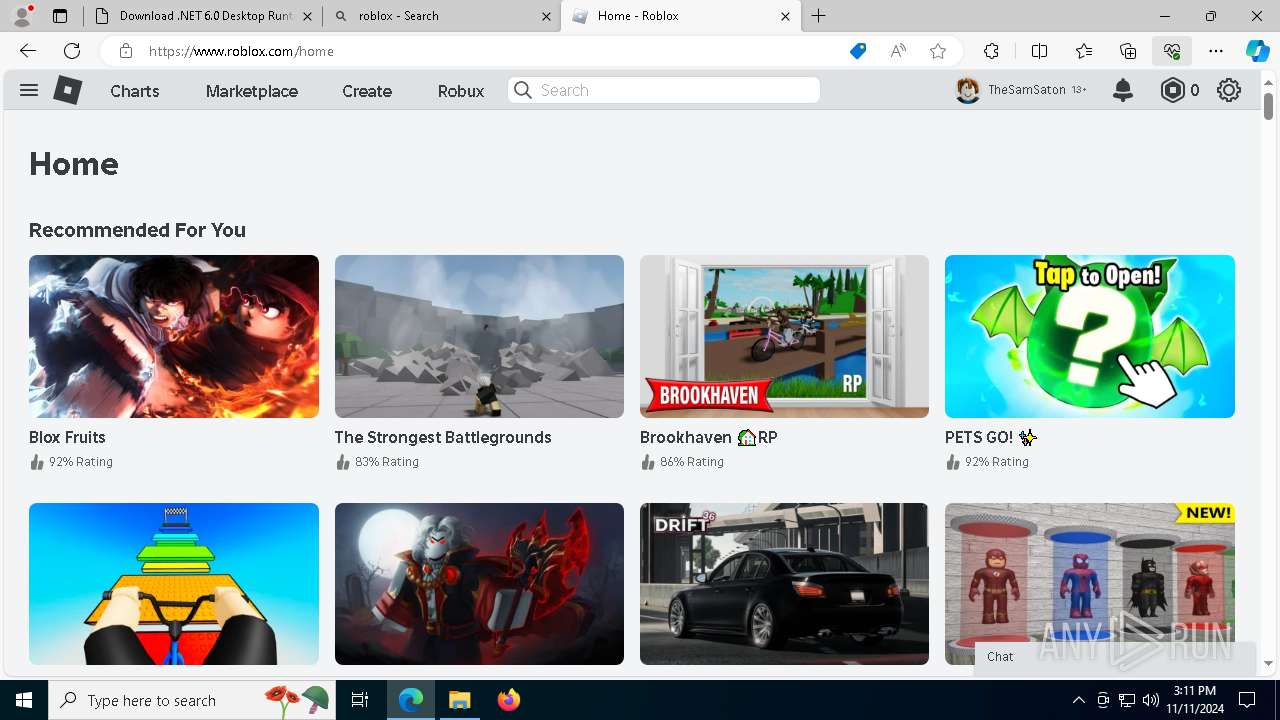Open the Chat panel
This screenshot has width=1280, height=720.
coord(1115,657)
